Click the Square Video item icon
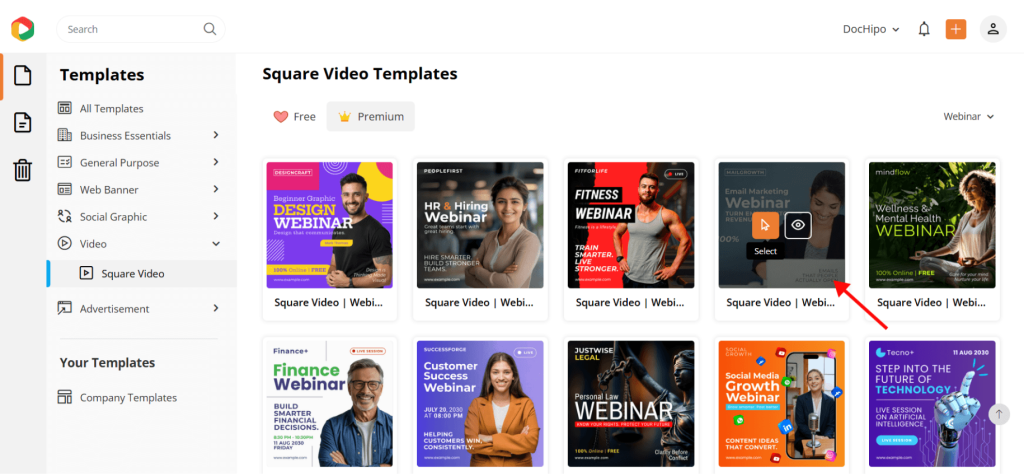 click(x=86, y=274)
